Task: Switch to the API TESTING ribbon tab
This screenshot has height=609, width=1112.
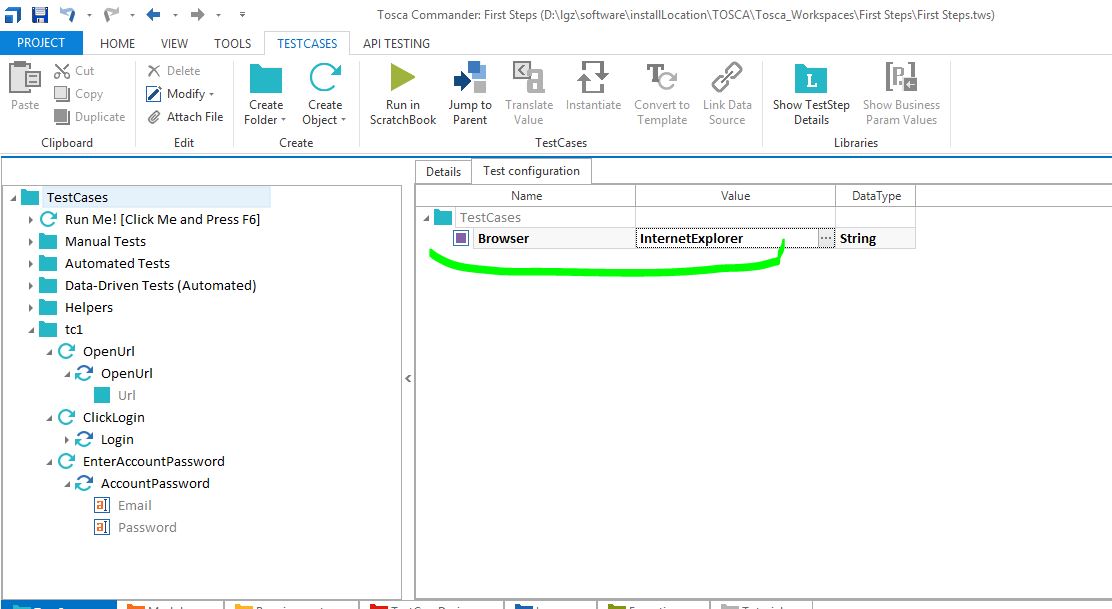Action: coord(396,43)
